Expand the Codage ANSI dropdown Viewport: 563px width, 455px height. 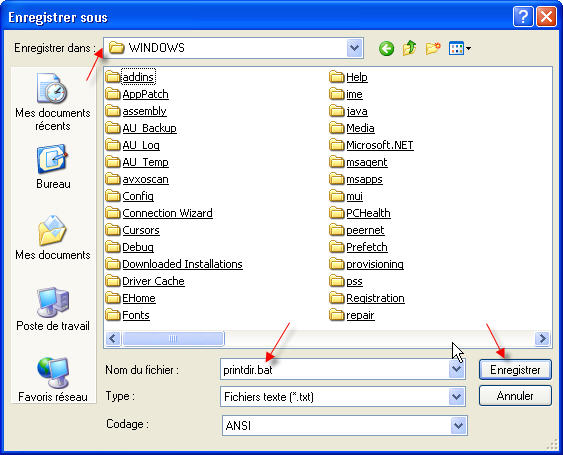458,426
